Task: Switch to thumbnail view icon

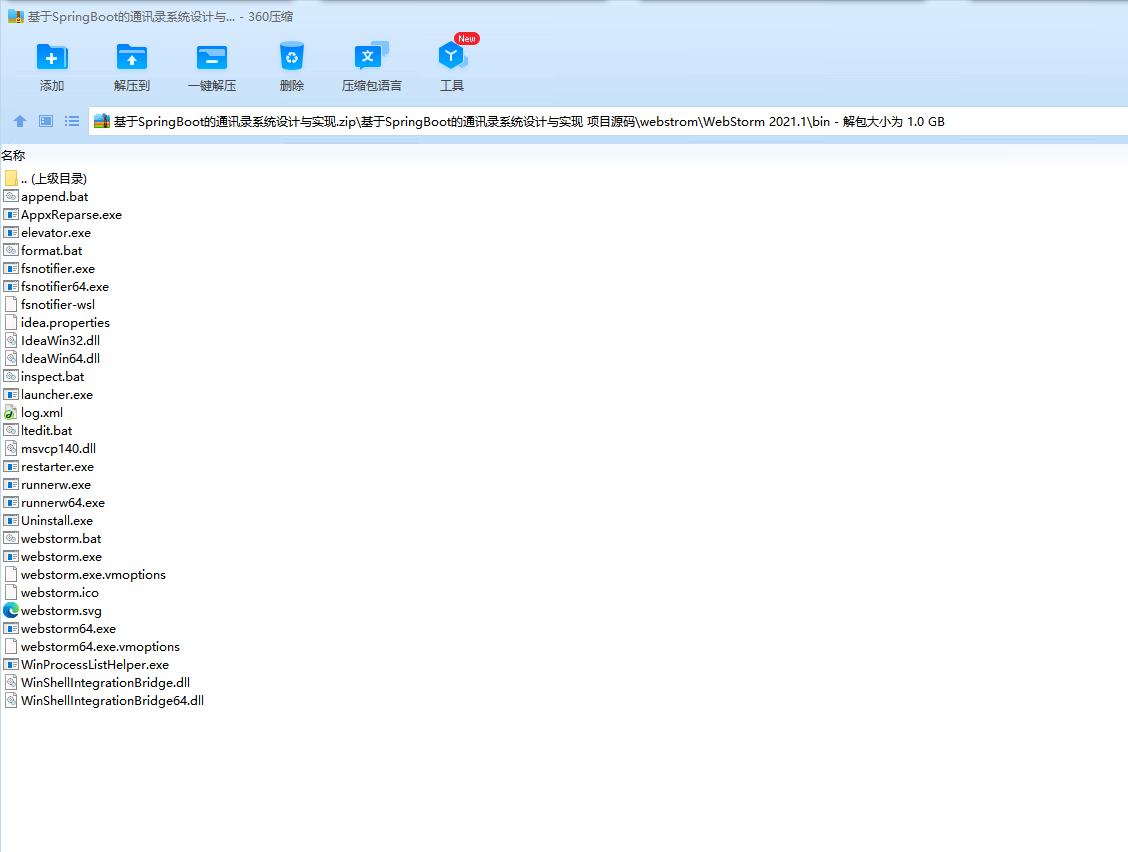Action: pos(46,121)
